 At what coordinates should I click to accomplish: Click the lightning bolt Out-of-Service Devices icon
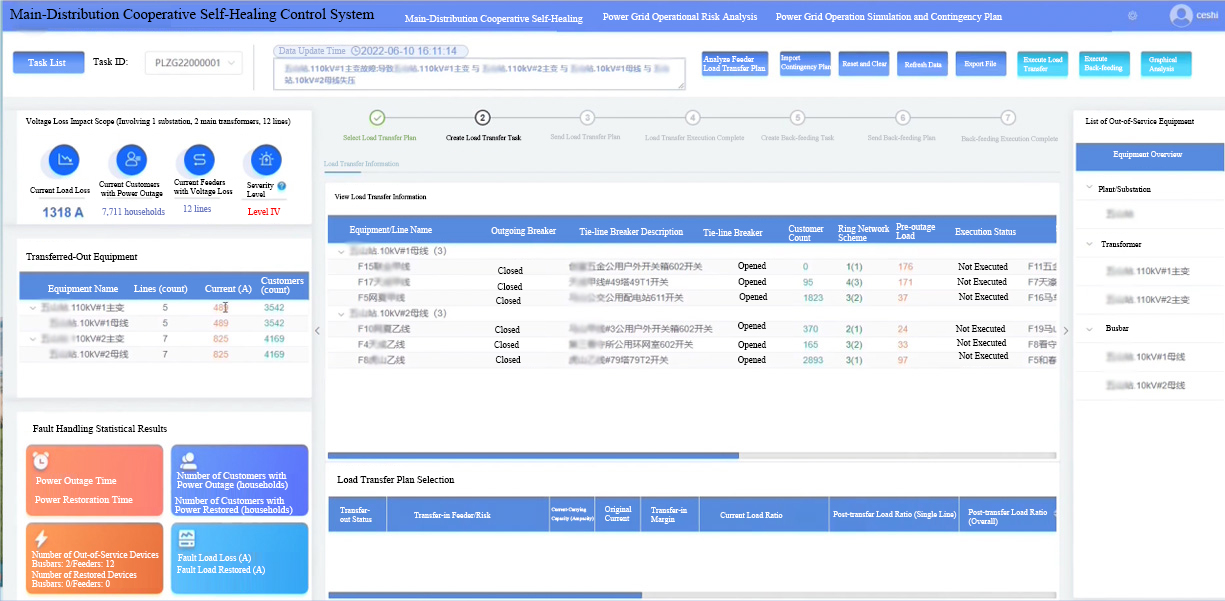tap(41, 538)
